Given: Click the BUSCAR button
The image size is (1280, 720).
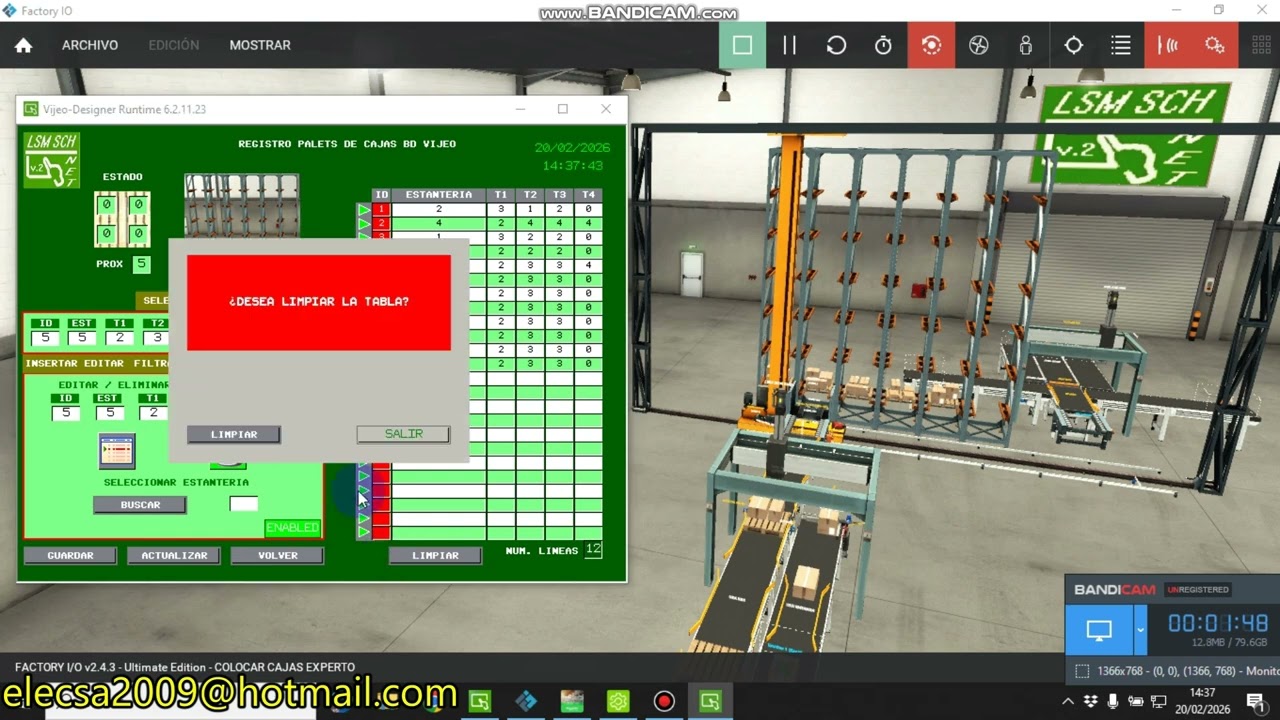Looking at the screenshot, I should 140,505.
